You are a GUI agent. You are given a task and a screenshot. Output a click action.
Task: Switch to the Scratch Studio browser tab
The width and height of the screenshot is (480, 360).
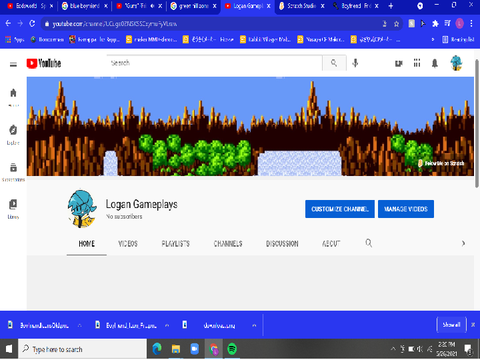pos(302,6)
